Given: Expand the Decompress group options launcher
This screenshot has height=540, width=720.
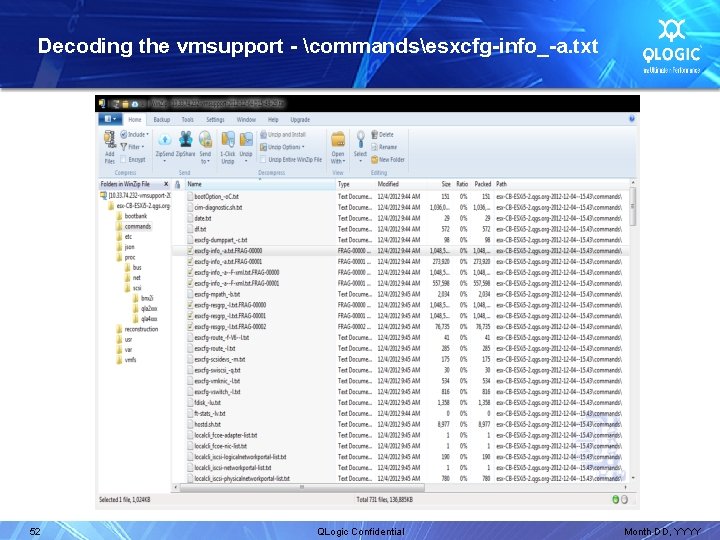Looking at the screenshot, I should pyautogui.click(x=260, y=179).
